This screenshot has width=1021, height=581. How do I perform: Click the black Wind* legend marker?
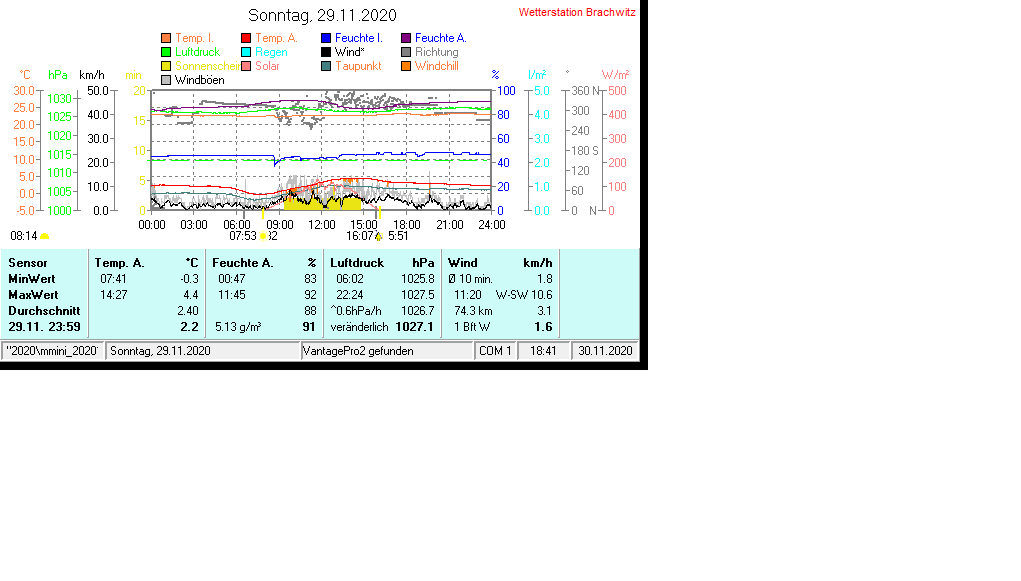tap(326, 52)
